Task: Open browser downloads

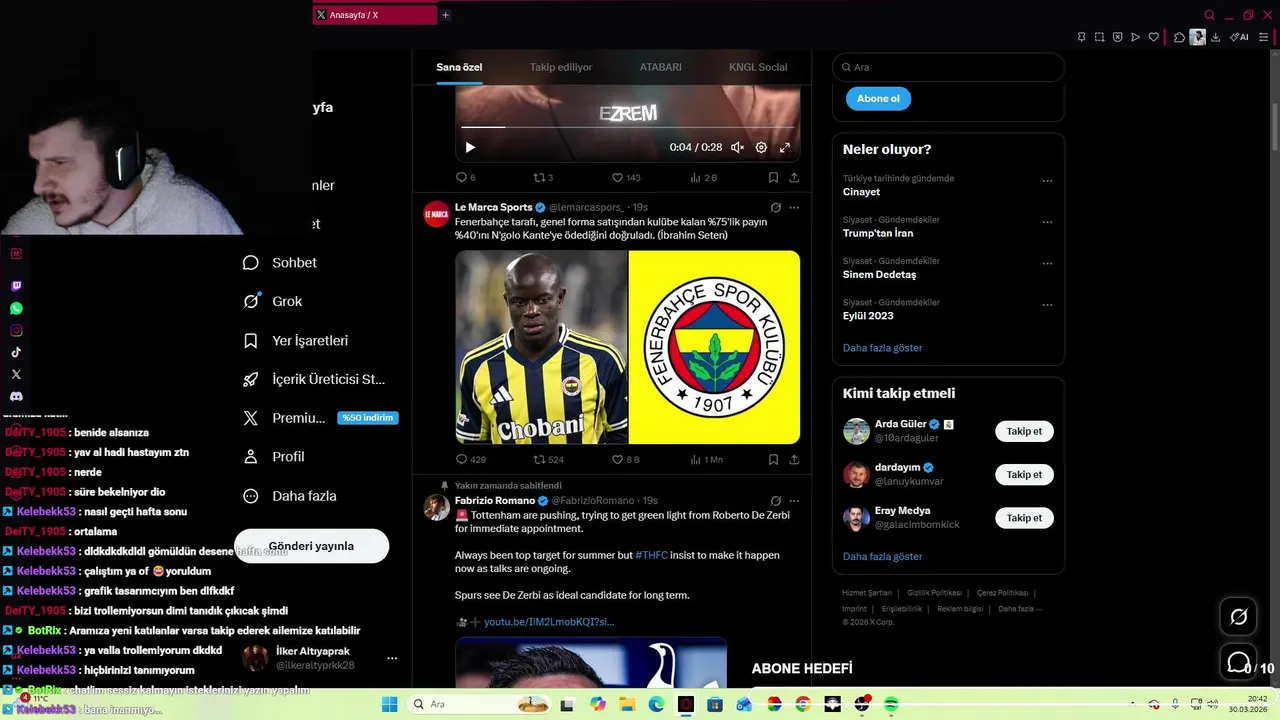Action: (1215, 37)
